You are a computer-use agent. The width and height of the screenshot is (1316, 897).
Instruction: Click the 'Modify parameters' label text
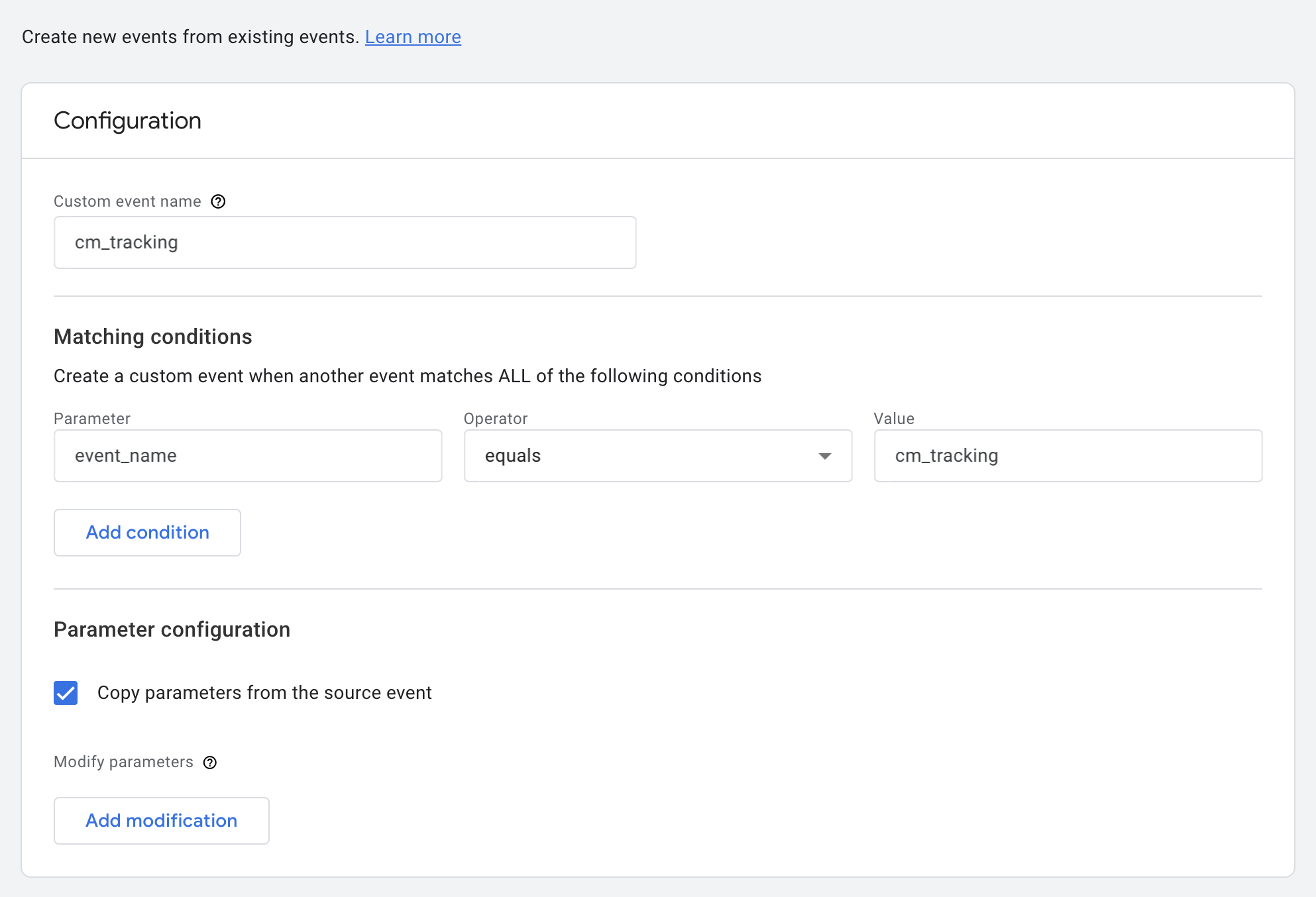pyautogui.click(x=123, y=762)
